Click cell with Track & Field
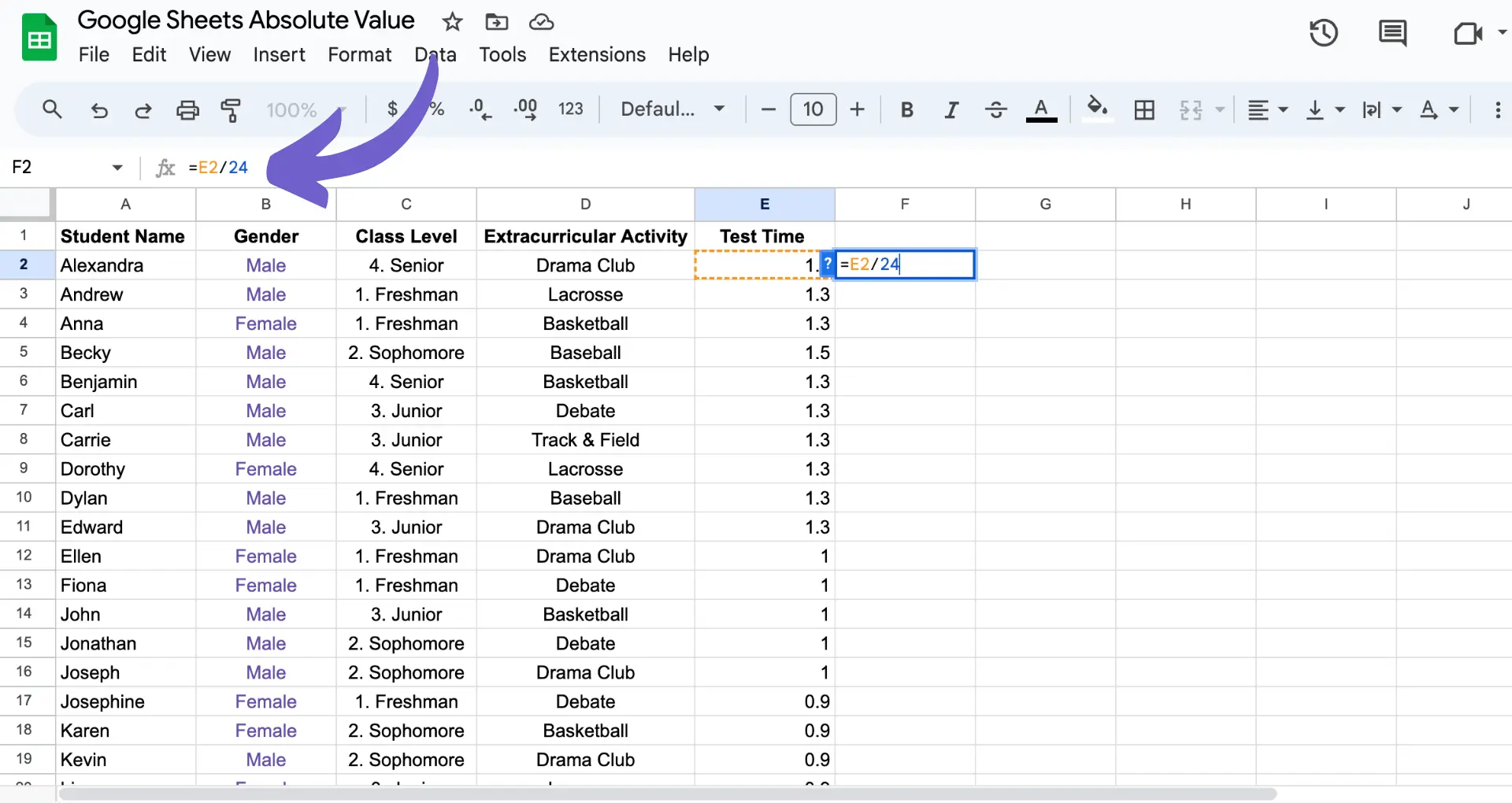 [585, 440]
